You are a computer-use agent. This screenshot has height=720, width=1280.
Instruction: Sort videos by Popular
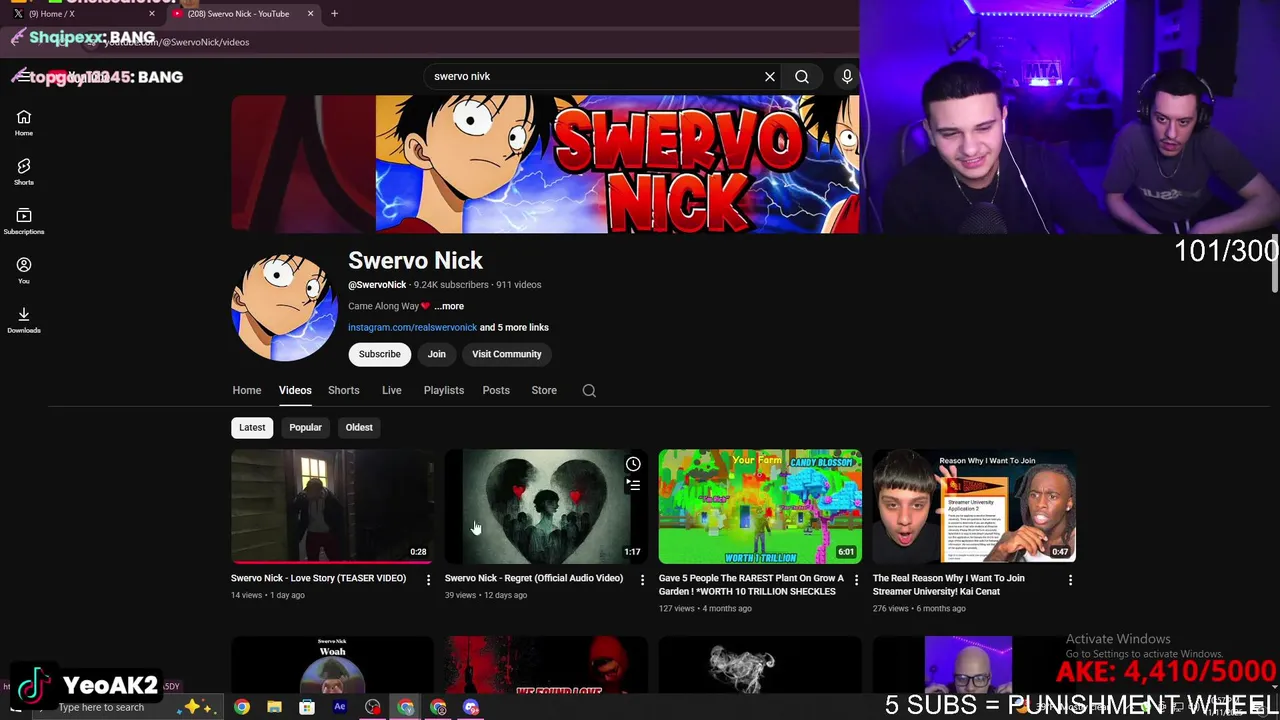[x=305, y=427]
